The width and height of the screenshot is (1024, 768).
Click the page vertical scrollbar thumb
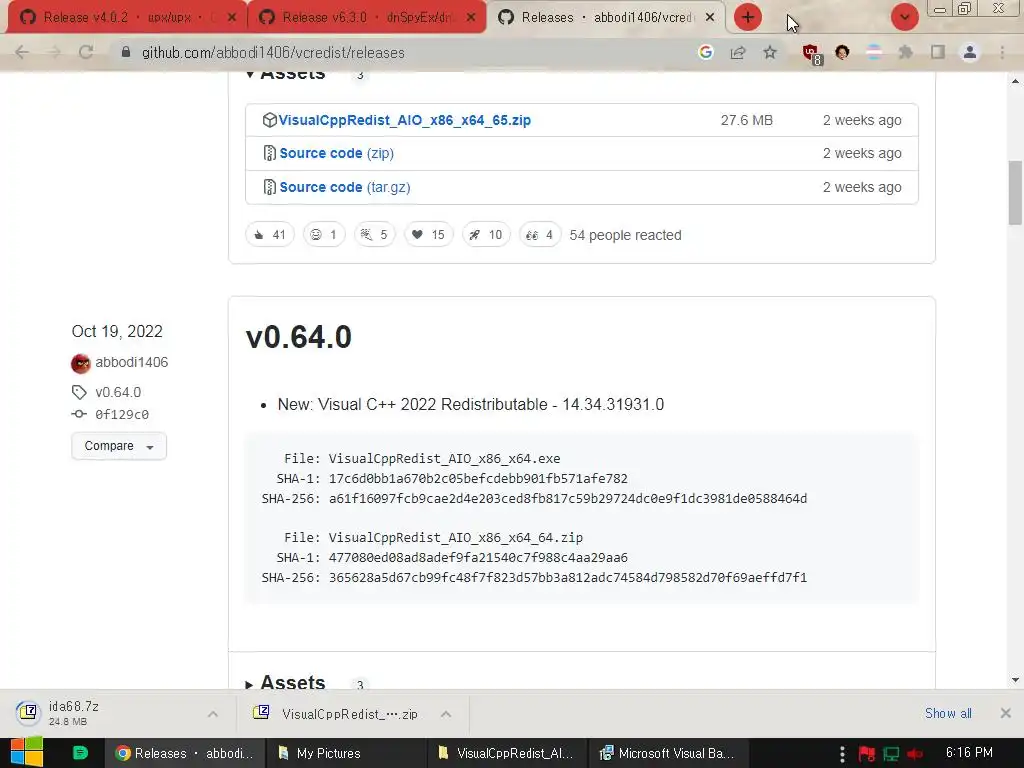1015,193
